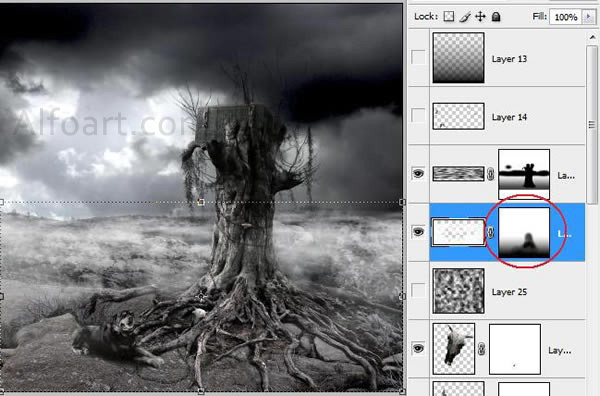Image resolution: width=600 pixels, height=396 pixels.
Task: Click the lock all padlock icon
Action: click(x=496, y=16)
